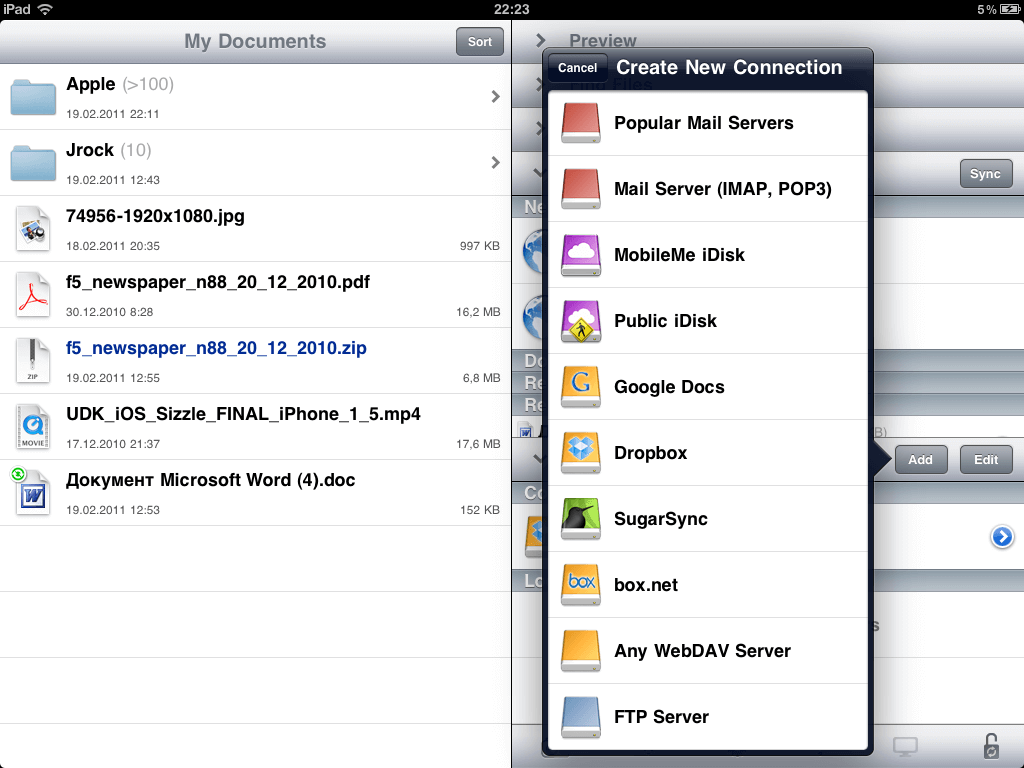Click the green sync badge on Word document
Viewport: 1024px width, 768px height.
pyautogui.click(x=18, y=473)
